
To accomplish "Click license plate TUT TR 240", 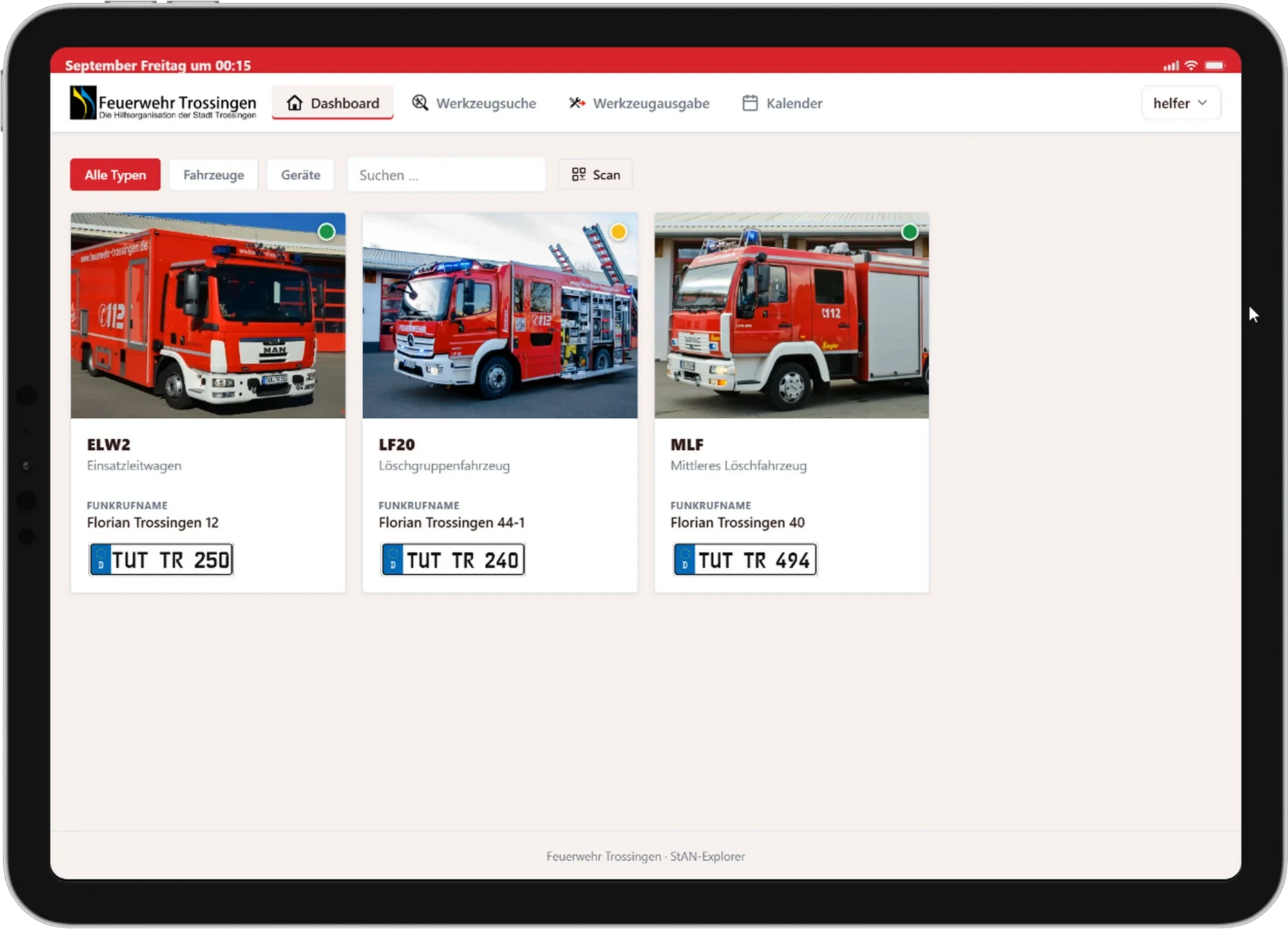I will (x=453, y=559).
